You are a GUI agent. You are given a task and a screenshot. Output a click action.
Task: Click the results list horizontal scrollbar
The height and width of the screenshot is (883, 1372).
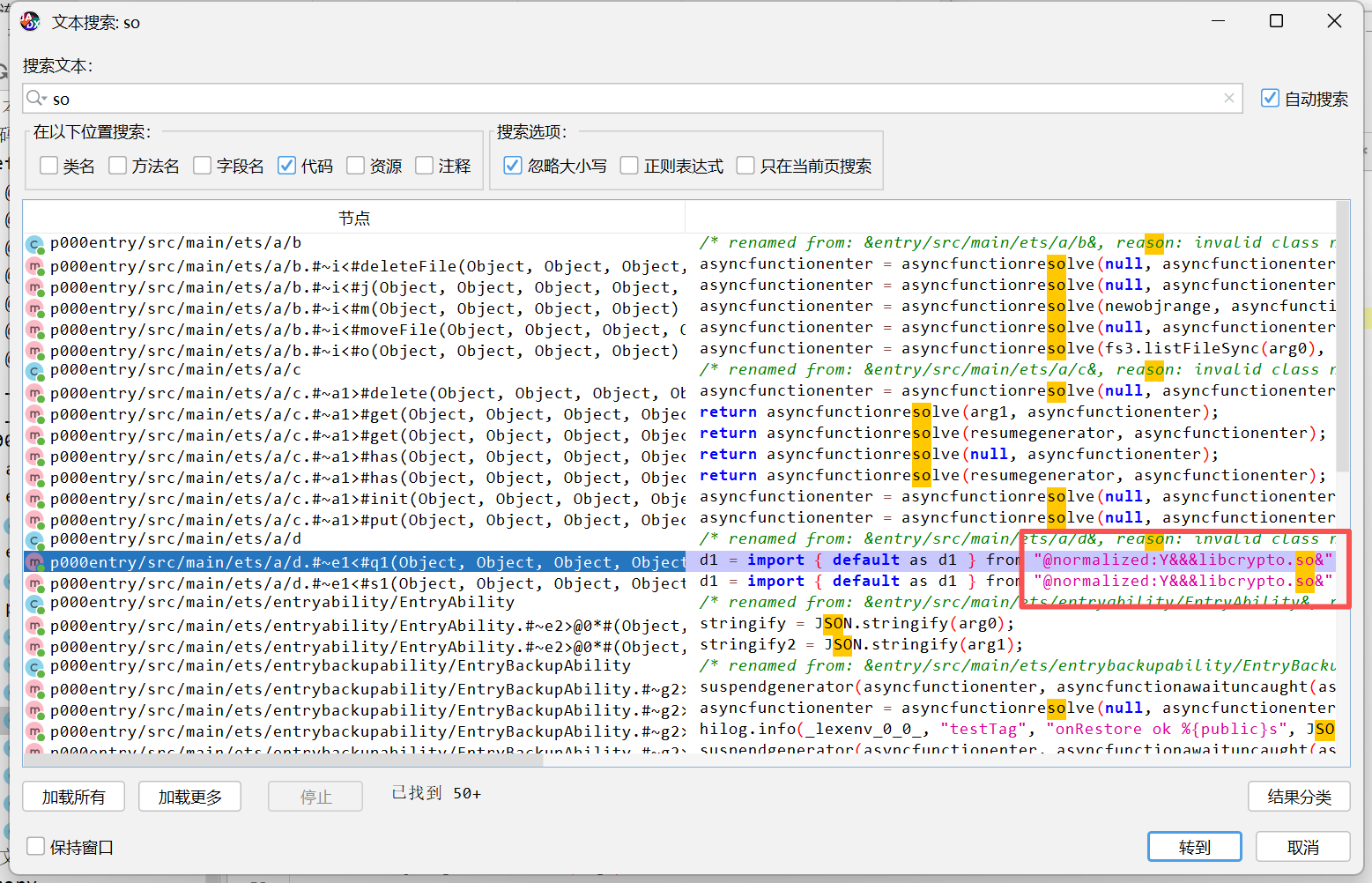(x=284, y=761)
